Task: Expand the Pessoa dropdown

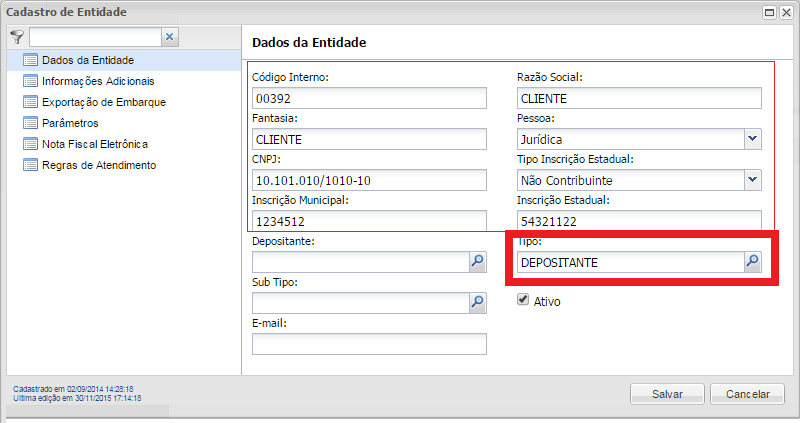Action: [753, 139]
